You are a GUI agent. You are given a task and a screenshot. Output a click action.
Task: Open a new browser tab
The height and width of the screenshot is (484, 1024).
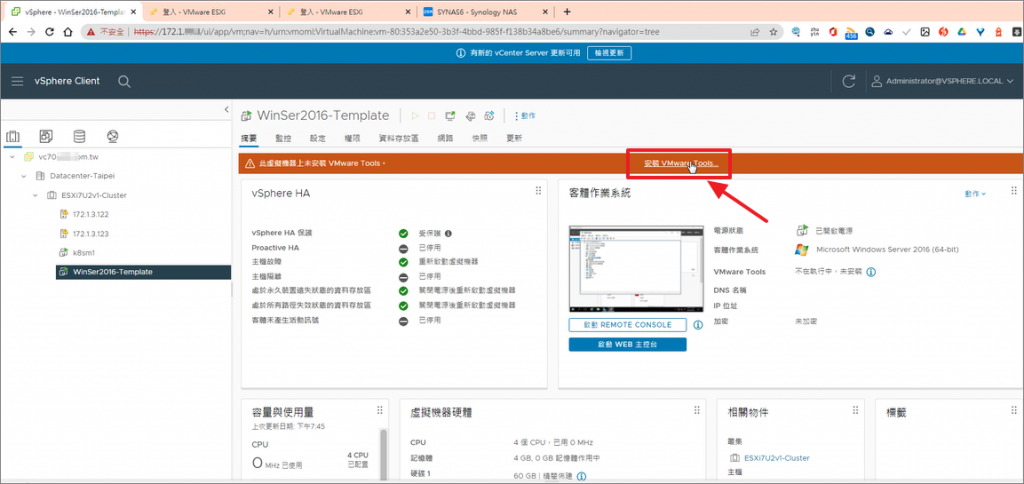(x=567, y=11)
